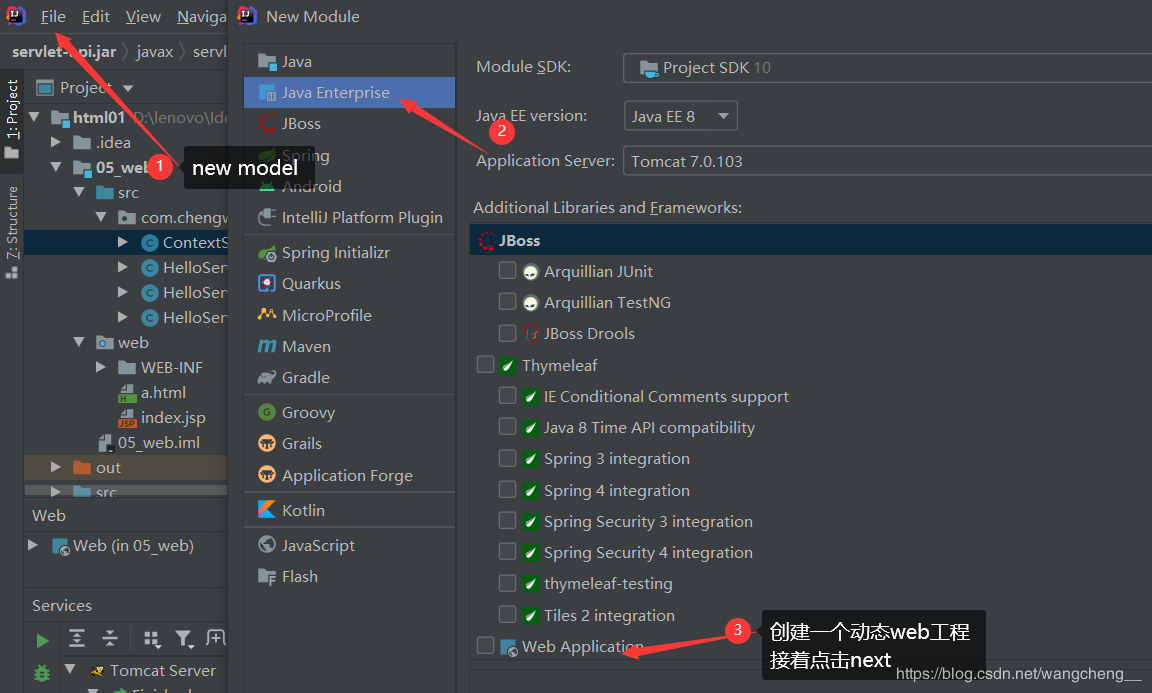Enable Arquillian TestNG checkbox
The image size is (1152, 693).
tap(507, 301)
